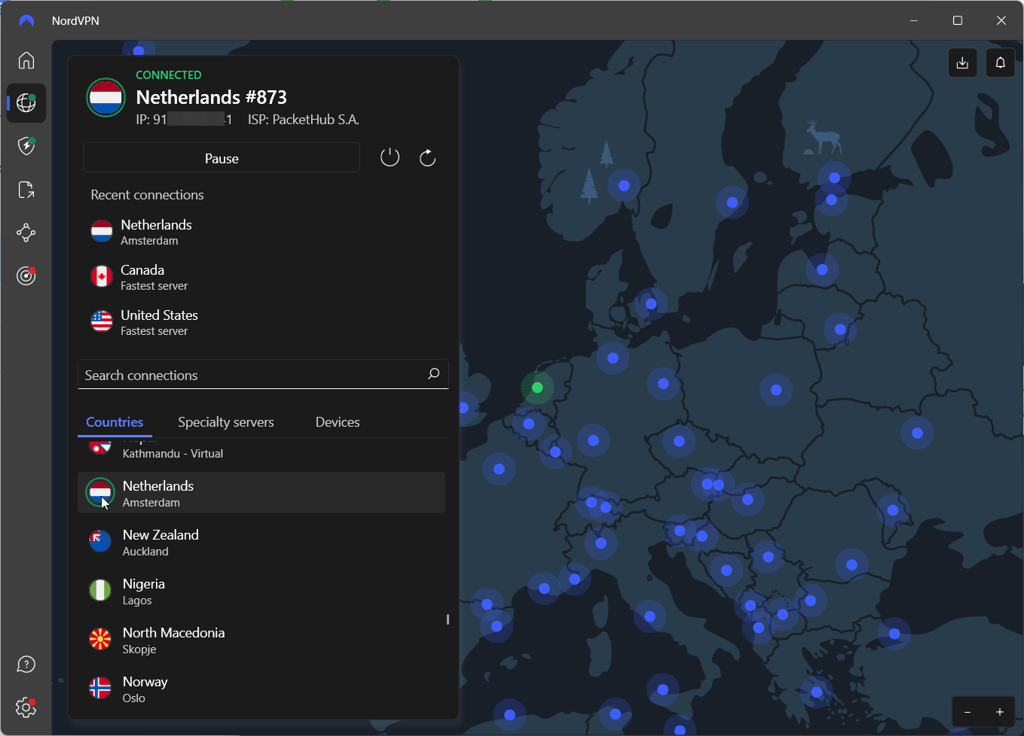The image size is (1024, 736).
Task: Click the Norway flag icon
Action: pos(100,688)
